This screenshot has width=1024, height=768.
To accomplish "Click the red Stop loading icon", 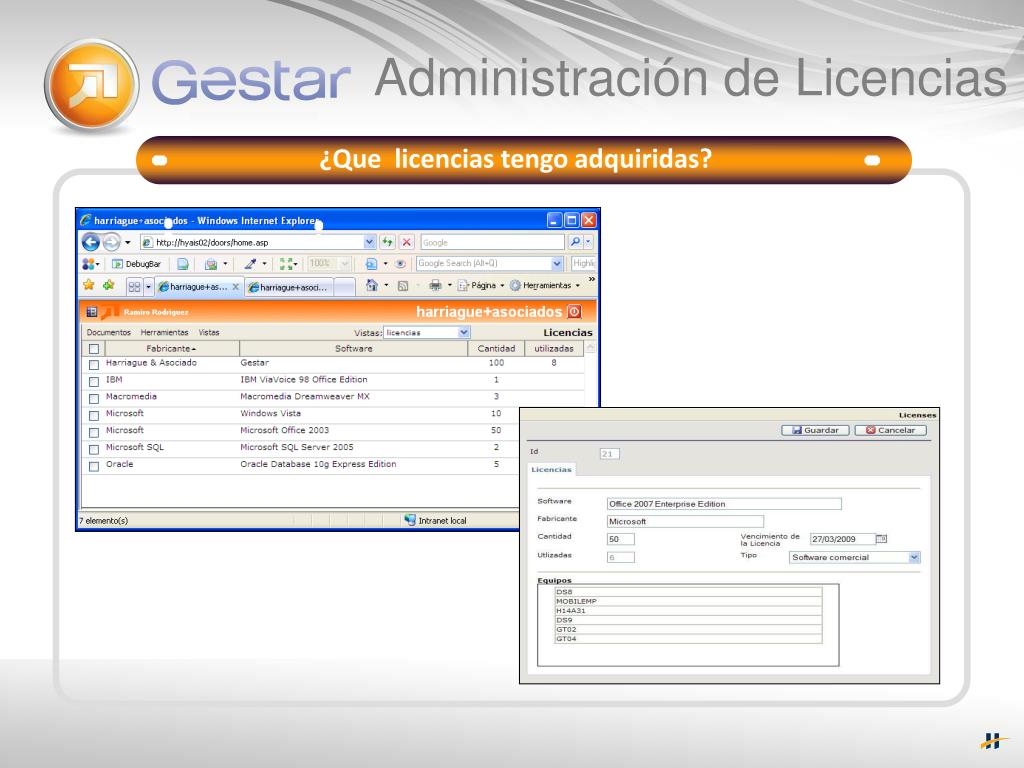I will pos(407,242).
